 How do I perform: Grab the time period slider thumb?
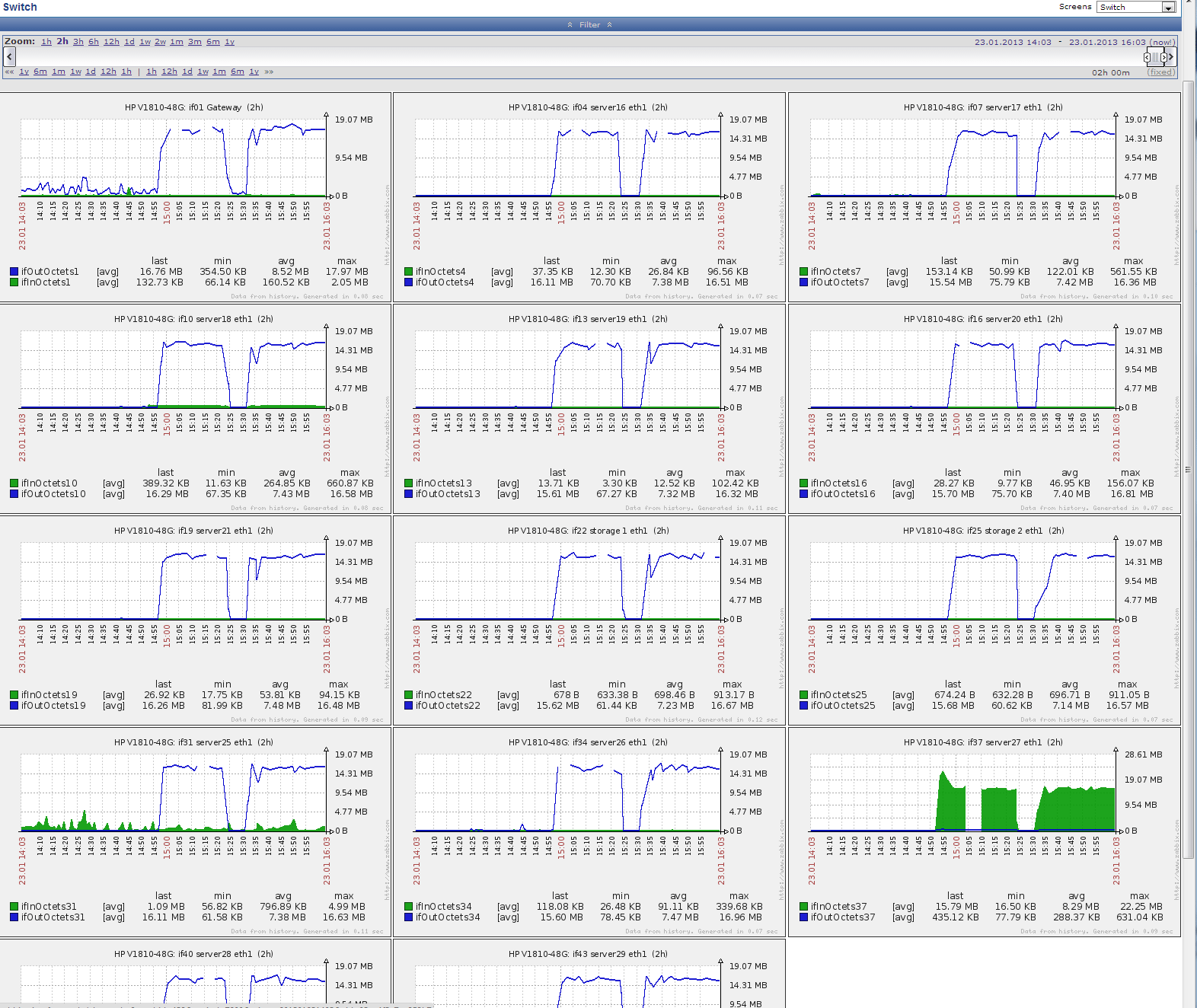pyautogui.click(x=1155, y=57)
